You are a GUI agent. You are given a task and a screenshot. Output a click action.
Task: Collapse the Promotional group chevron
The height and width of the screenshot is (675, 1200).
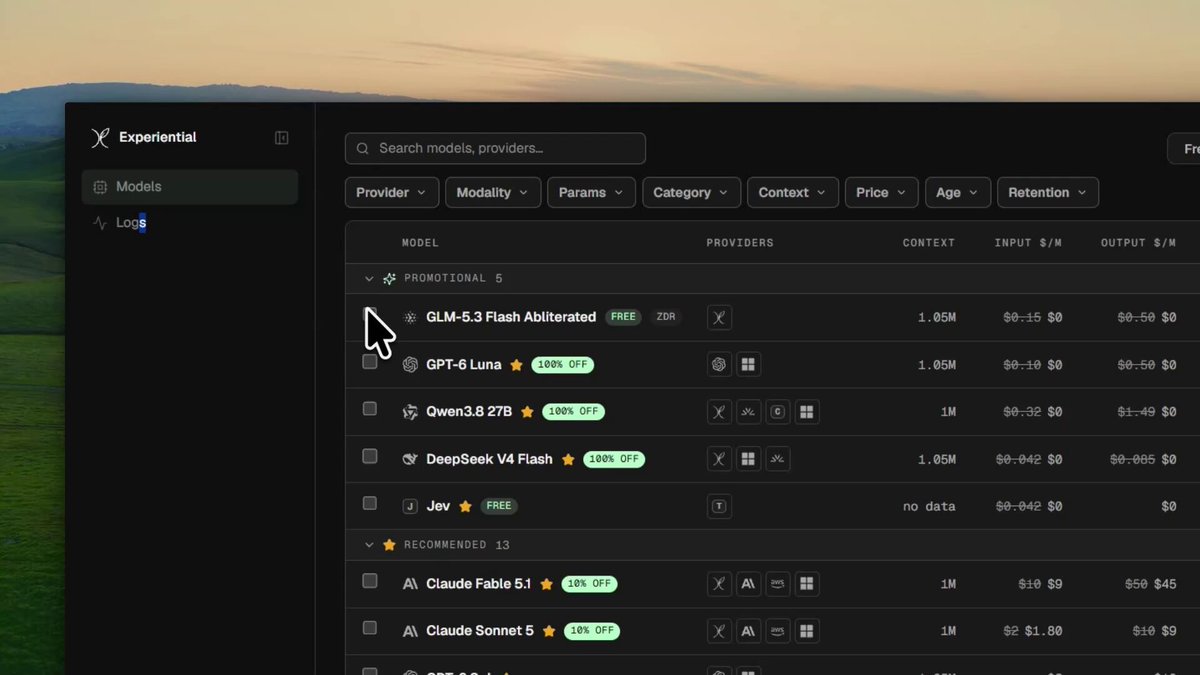(369, 279)
